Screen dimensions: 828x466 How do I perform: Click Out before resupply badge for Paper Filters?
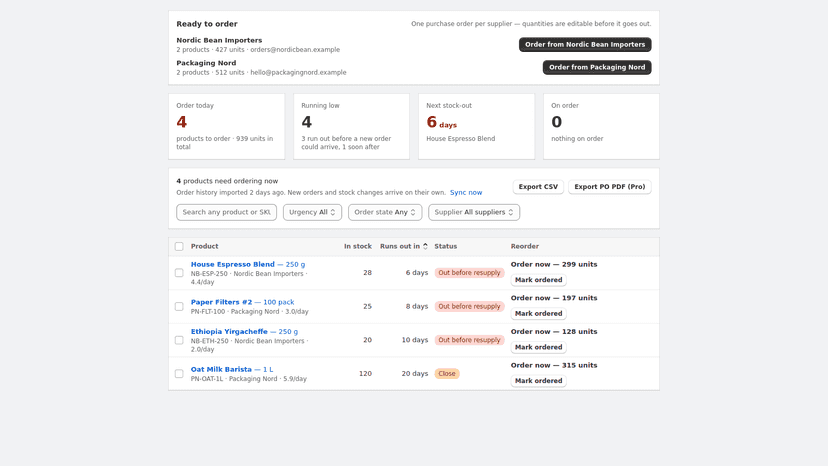[469, 306]
